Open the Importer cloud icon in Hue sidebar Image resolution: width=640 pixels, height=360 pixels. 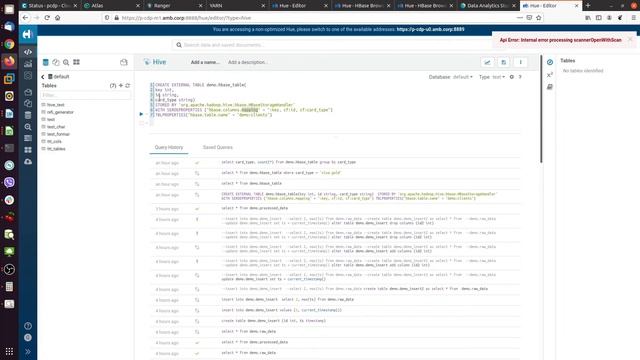coord(28,162)
